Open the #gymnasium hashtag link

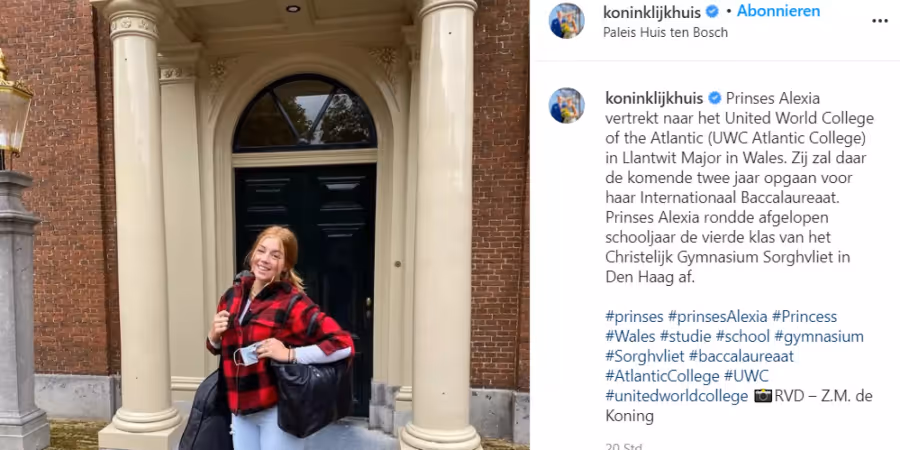[x=818, y=336]
